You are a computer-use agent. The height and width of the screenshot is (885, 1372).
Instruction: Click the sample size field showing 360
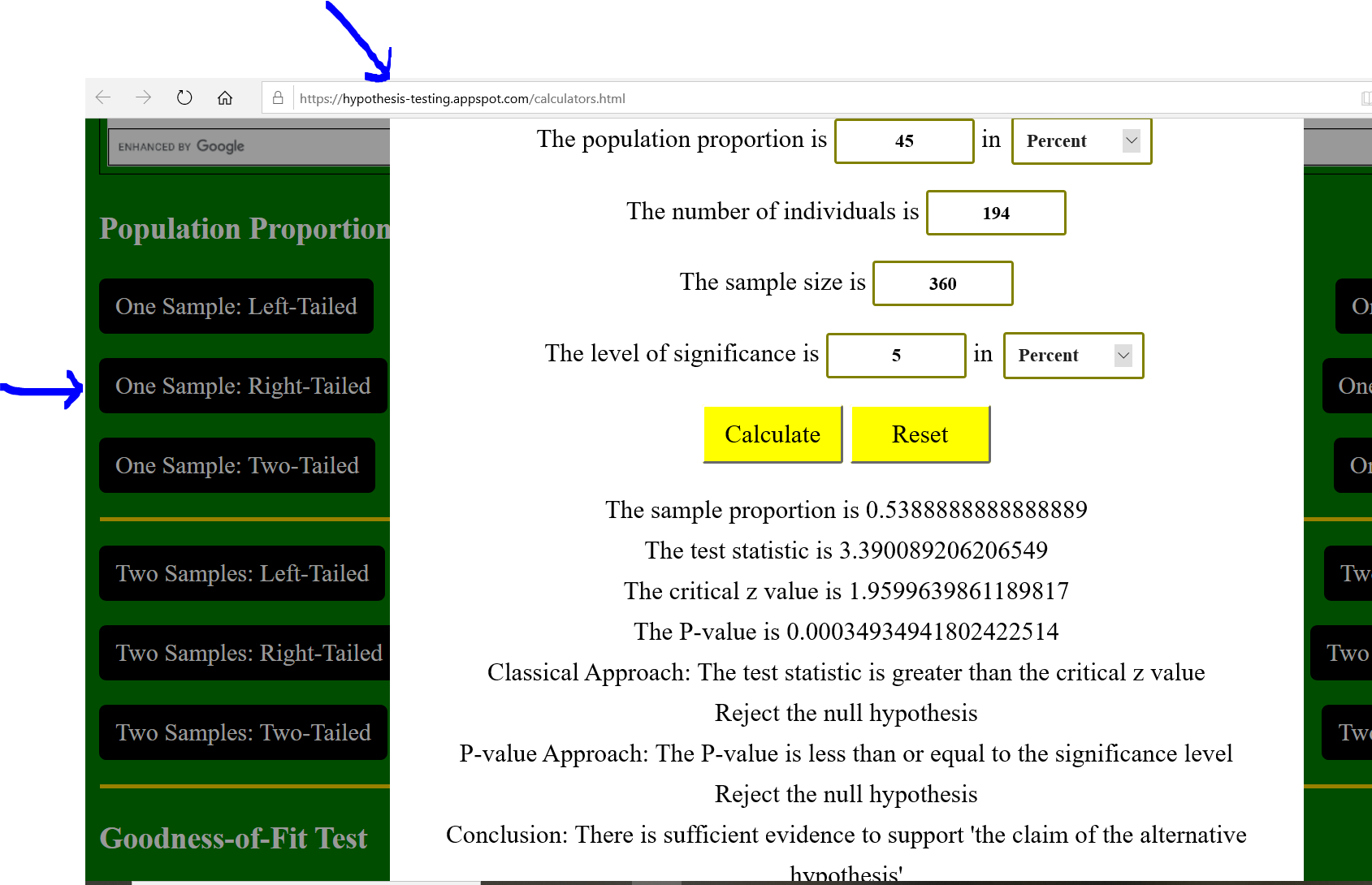[942, 283]
